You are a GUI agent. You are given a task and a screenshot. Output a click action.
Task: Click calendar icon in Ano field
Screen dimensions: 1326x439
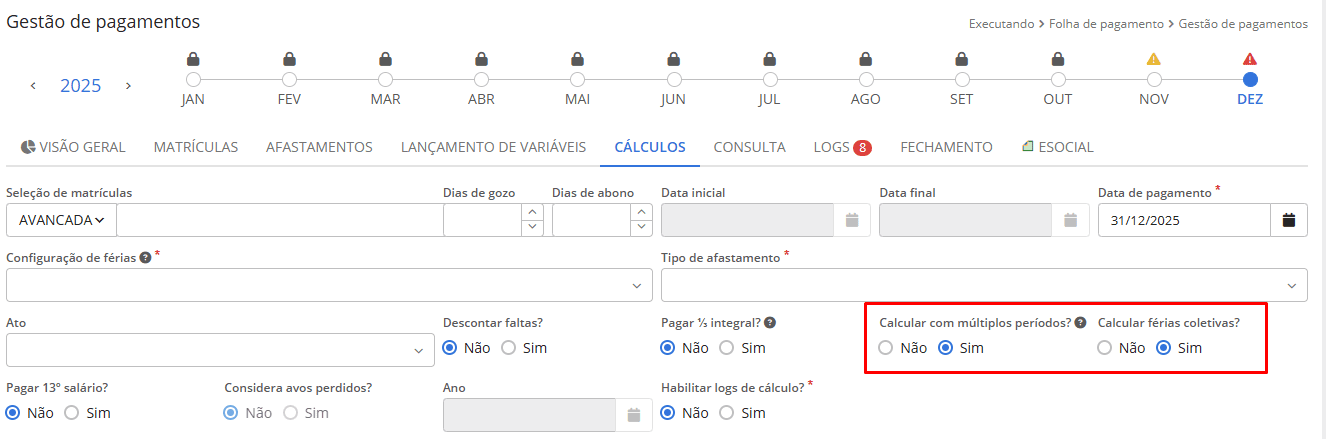point(634,415)
